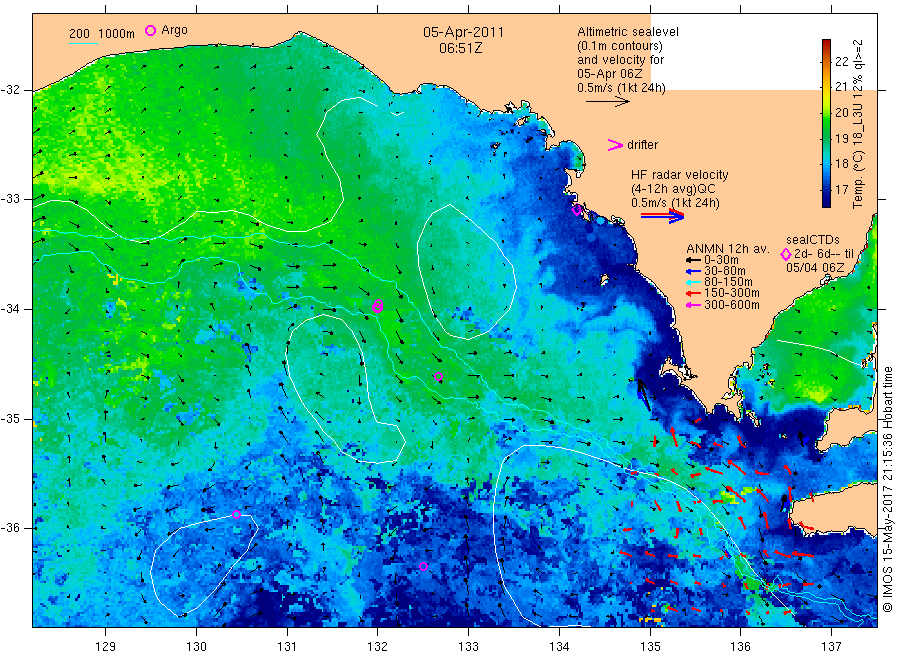The width and height of the screenshot is (900, 660).
Task: Click the 19 tick on the colorbar
Action: click(841, 138)
